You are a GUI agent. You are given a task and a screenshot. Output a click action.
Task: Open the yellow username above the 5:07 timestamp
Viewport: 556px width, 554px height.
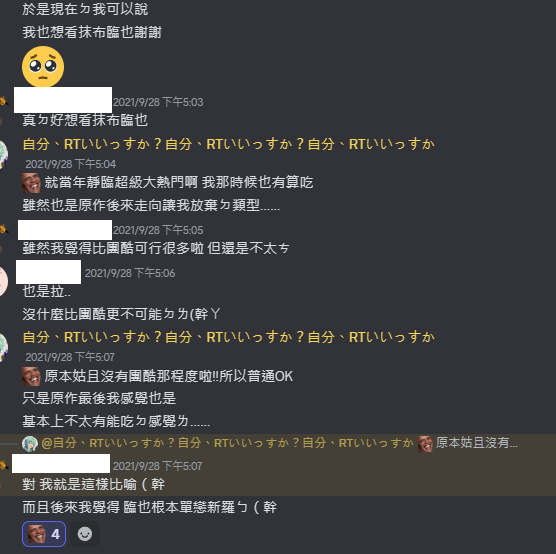click(x=228, y=337)
